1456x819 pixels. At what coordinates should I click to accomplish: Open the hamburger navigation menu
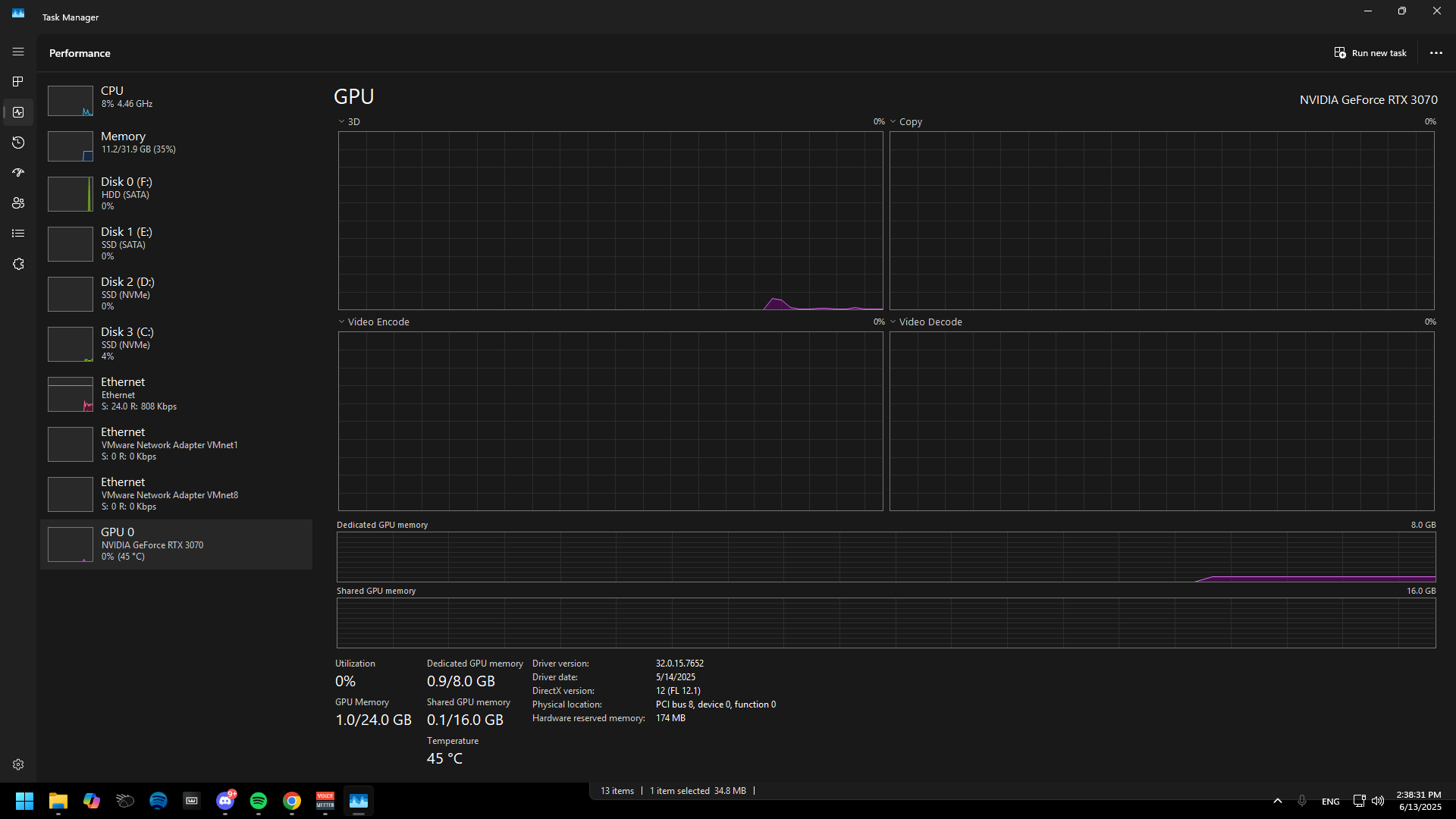(x=18, y=52)
